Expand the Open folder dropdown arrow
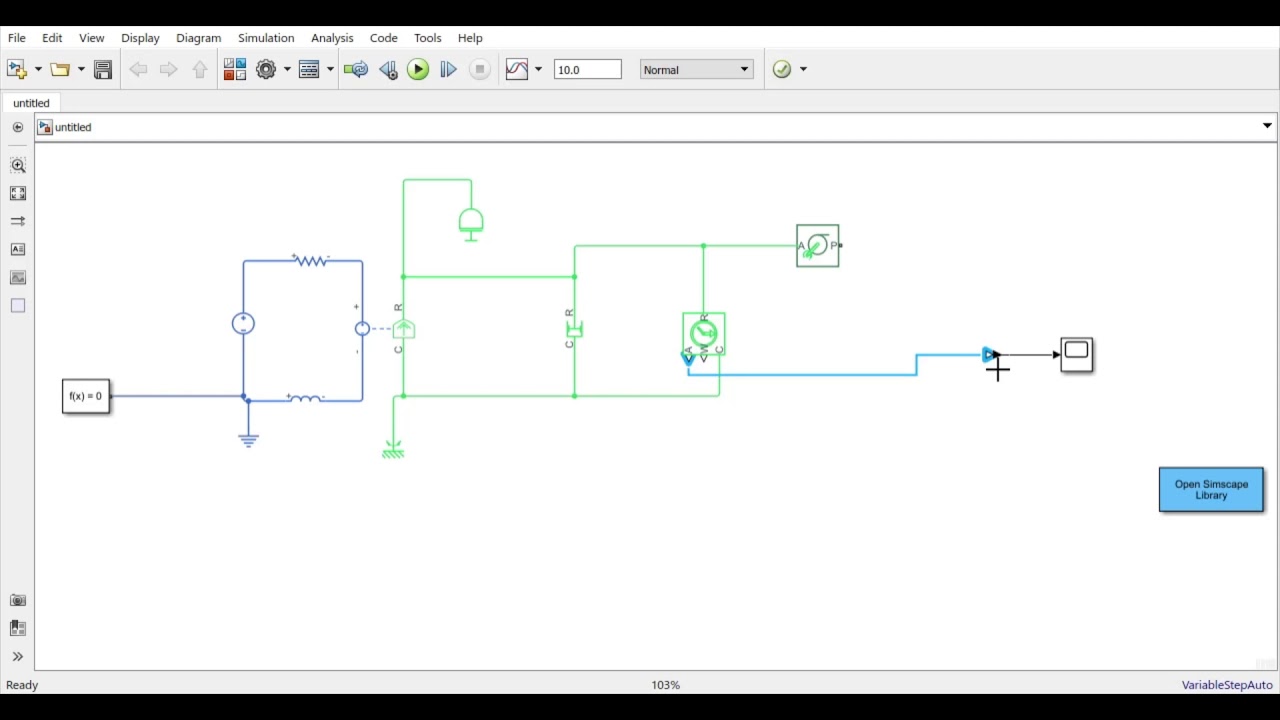Image resolution: width=1280 pixels, height=720 pixels. (x=81, y=69)
